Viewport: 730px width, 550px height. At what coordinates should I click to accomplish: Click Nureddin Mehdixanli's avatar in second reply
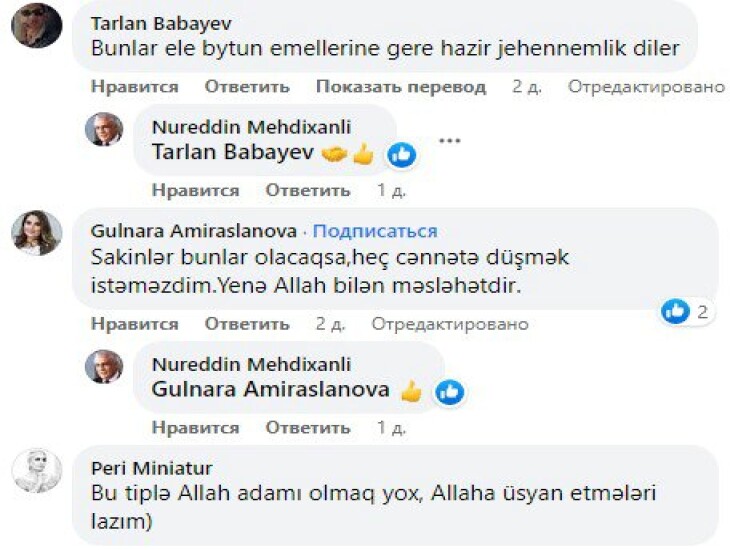point(104,366)
